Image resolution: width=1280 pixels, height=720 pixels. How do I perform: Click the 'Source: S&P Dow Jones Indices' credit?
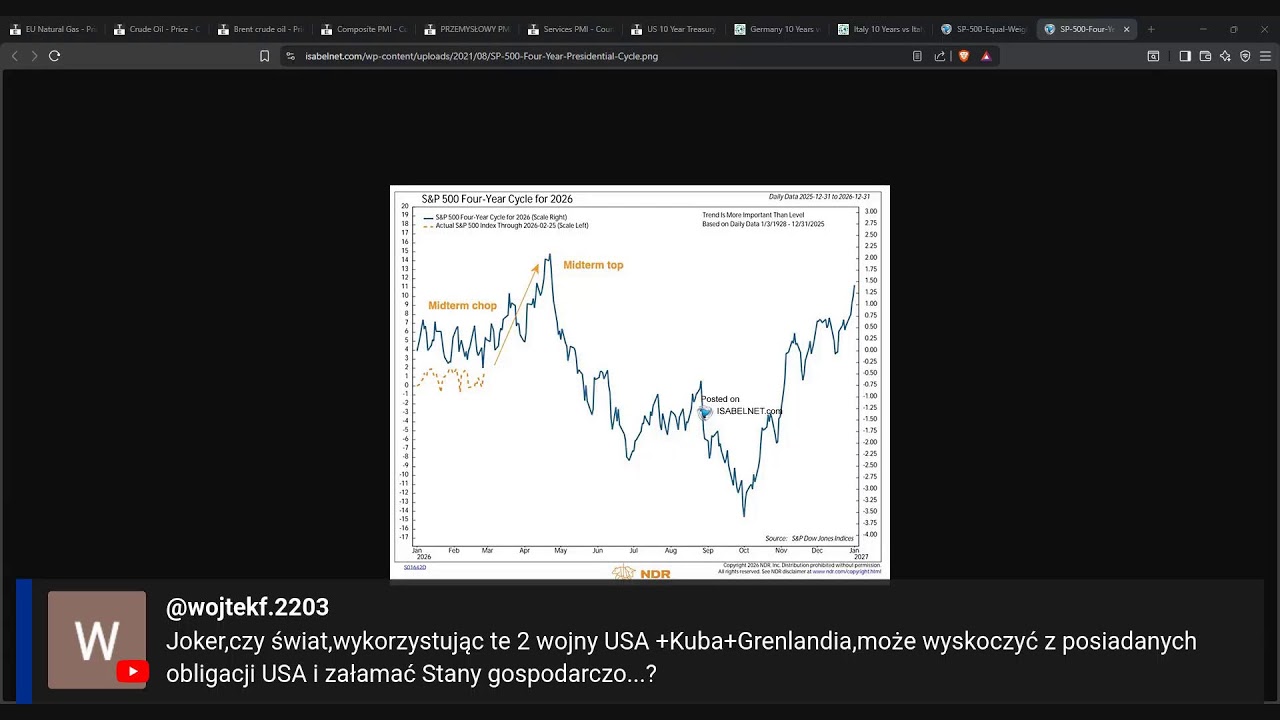(809, 538)
